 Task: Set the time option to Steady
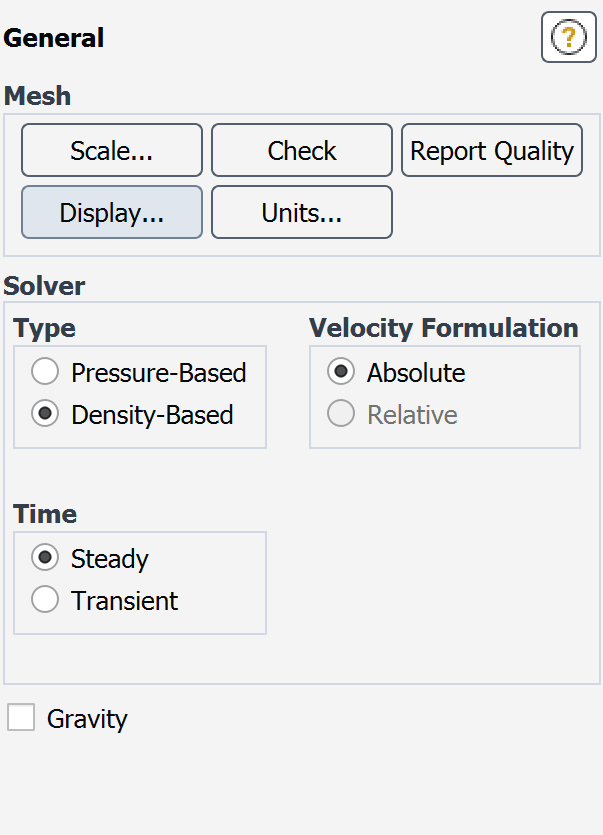[x=45, y=558]
